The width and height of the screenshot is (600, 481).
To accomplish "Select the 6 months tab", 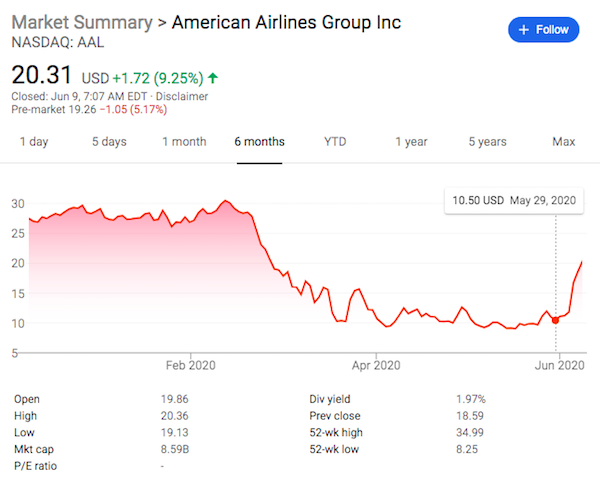I will click(259, 142).
